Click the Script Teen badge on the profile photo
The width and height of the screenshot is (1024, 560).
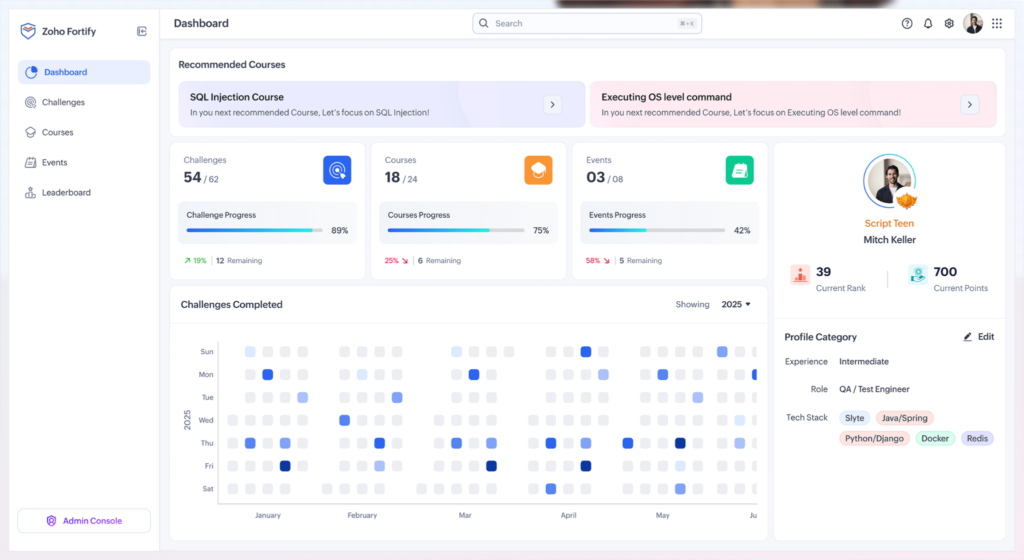[906, 200]
